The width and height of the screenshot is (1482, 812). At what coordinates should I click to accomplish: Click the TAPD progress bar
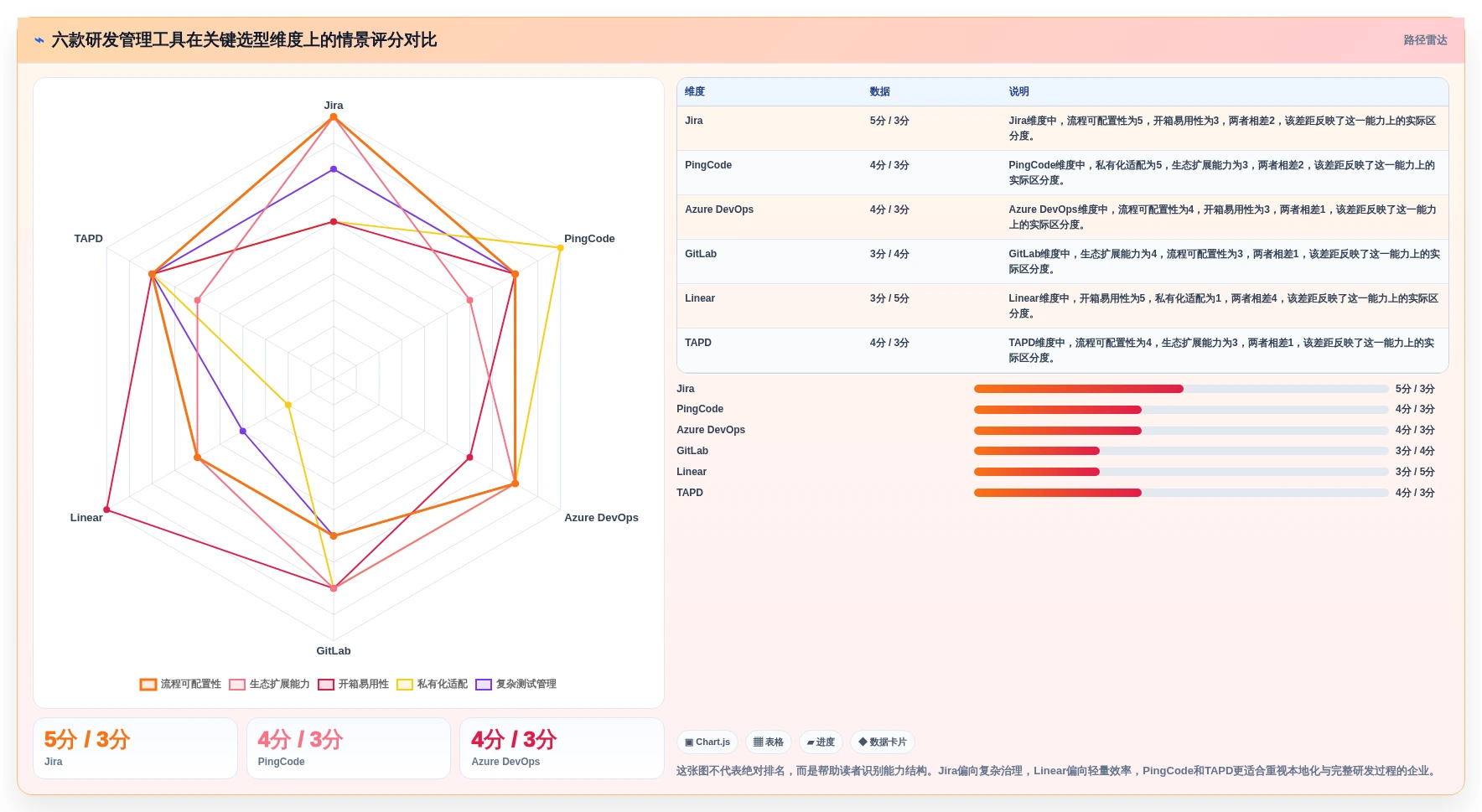tap(1181, 493)
